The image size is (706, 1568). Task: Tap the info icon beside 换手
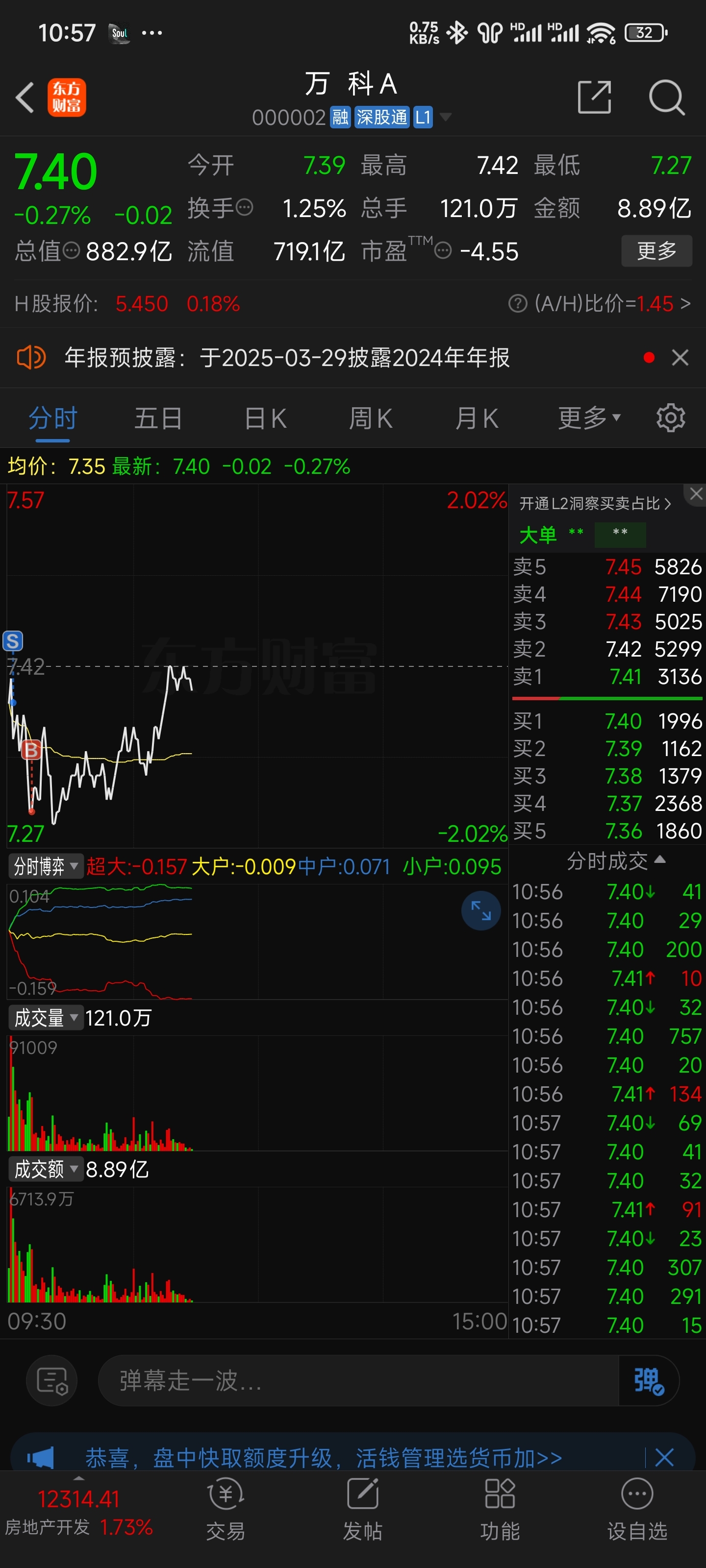click(x=244, y=208)
